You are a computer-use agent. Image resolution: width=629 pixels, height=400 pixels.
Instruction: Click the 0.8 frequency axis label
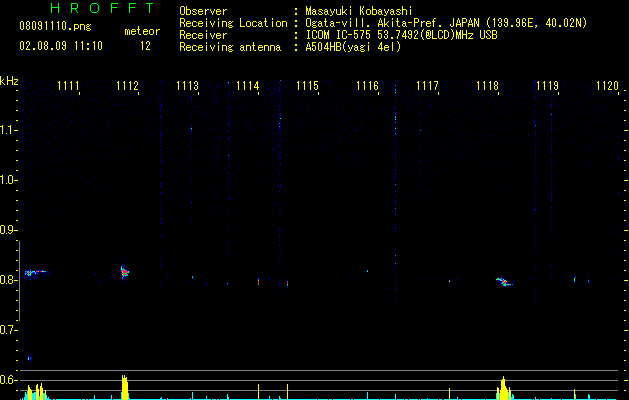pos(8,280)
